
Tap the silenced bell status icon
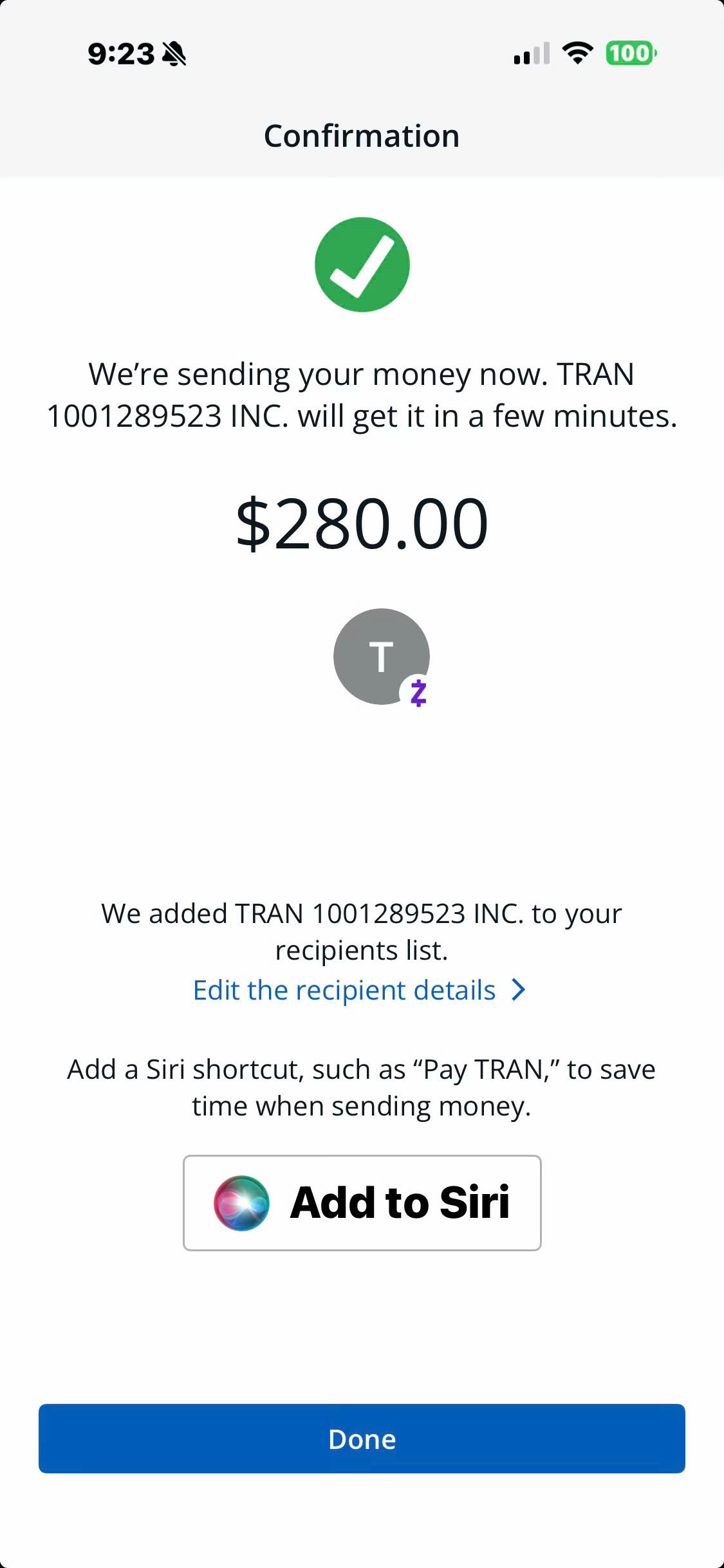174,54
